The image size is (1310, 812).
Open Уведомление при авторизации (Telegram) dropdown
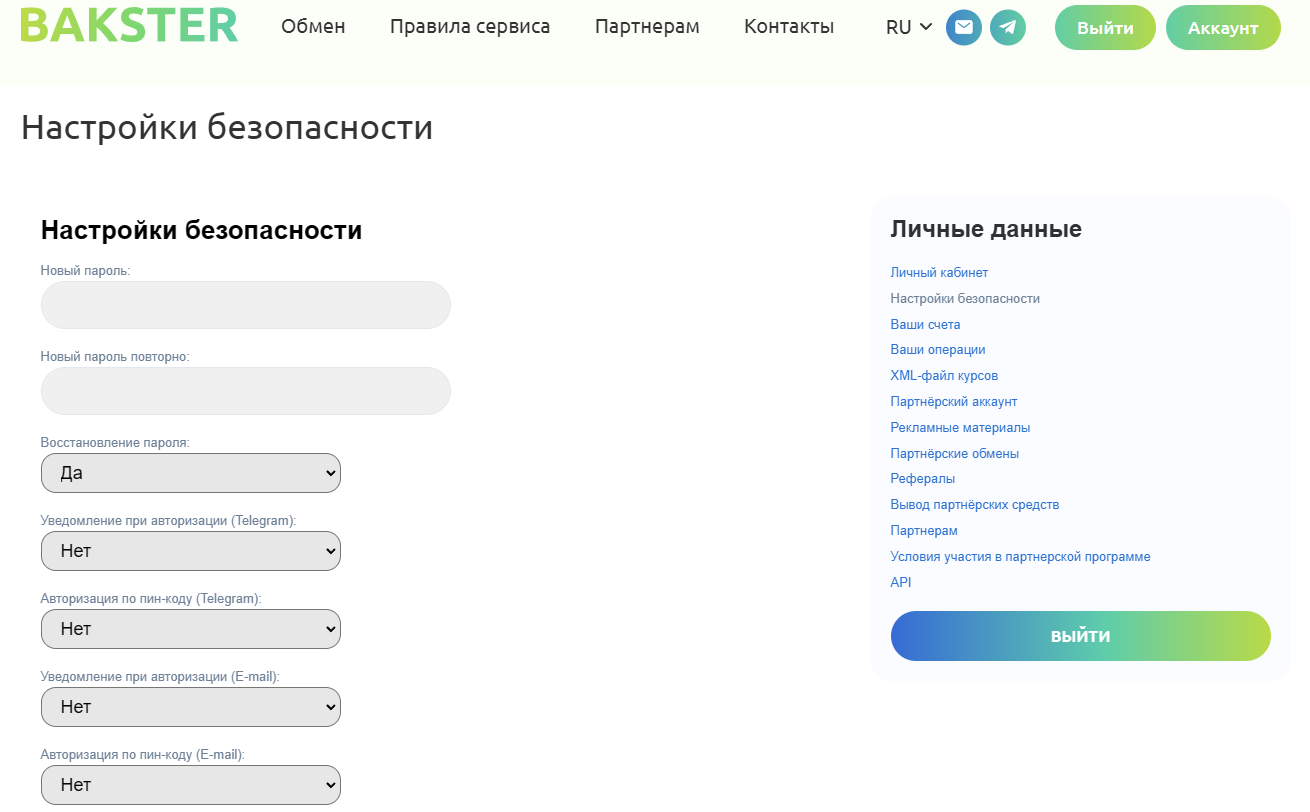(x=191, y=551)
